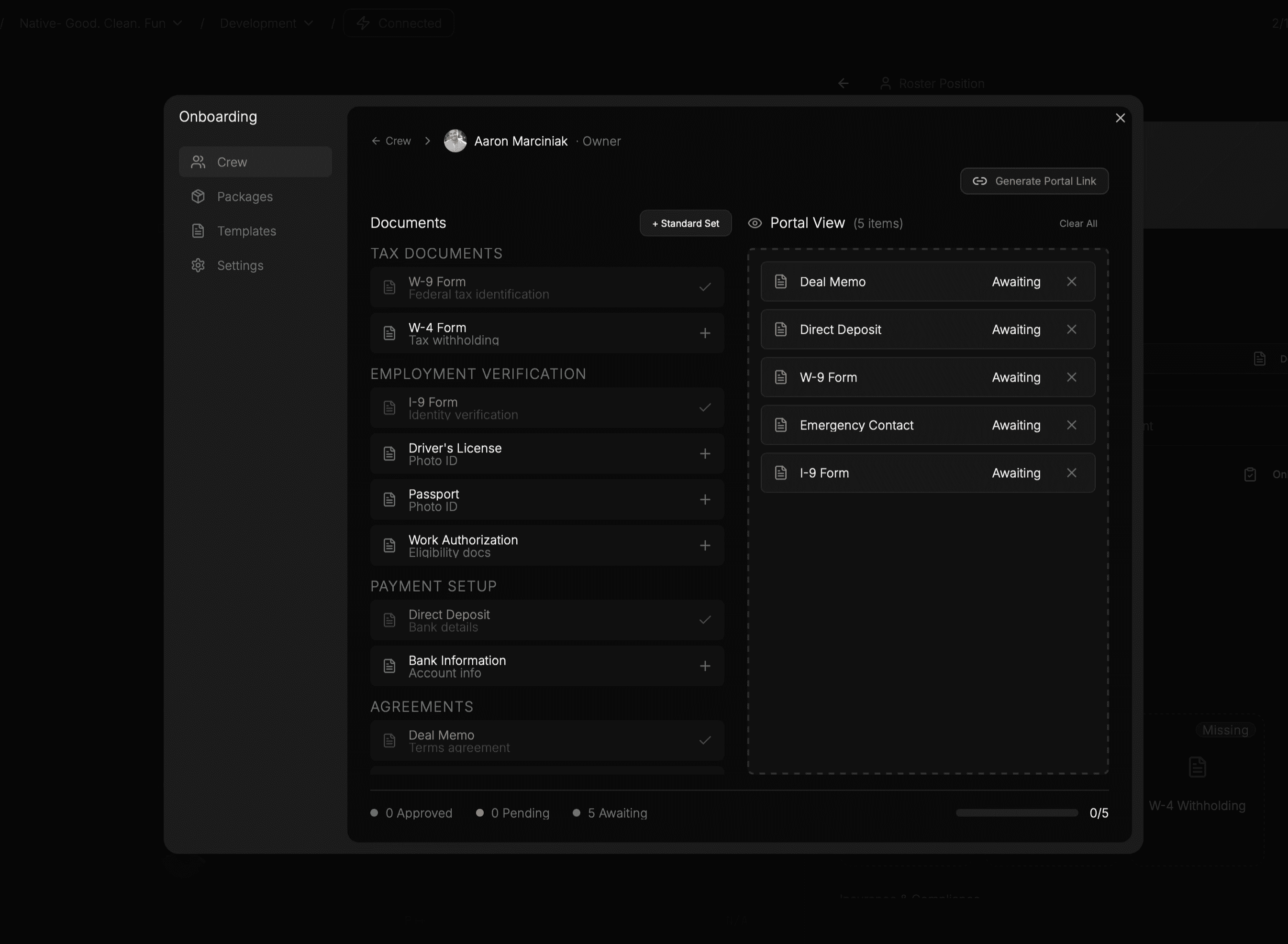Add Bank Information with plus icon
Viewport: 1288px width, 944px height.
pyautogui.click(x=705, y=666)
